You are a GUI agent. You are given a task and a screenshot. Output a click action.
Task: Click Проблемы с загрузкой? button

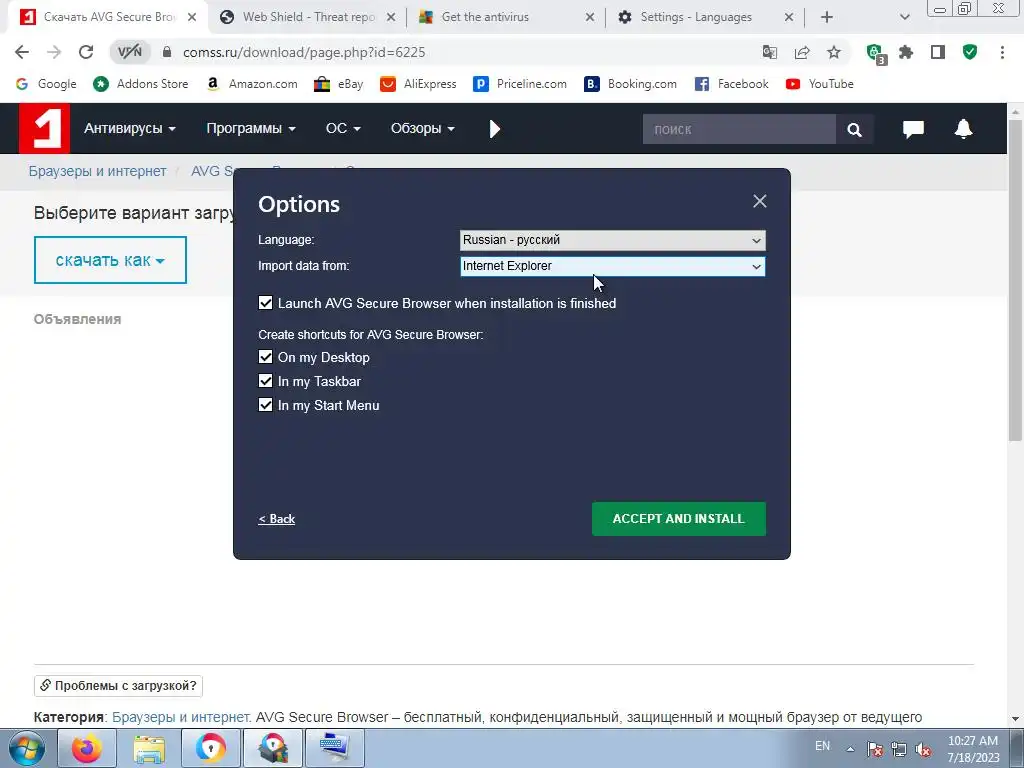click(x=118, y=686)
